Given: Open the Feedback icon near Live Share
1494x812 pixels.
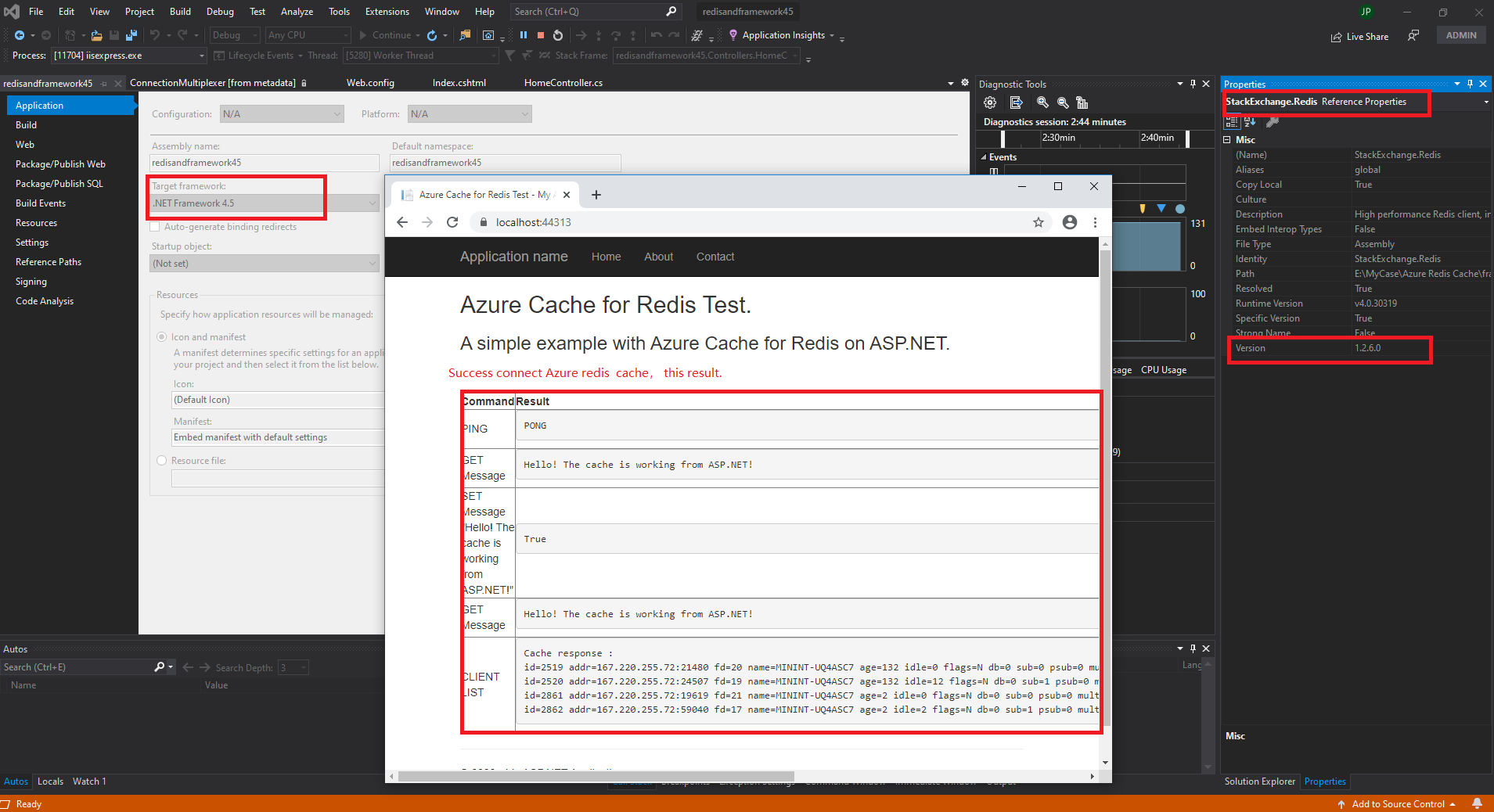Looking at the screenshot, I should tap(1413, 36).
